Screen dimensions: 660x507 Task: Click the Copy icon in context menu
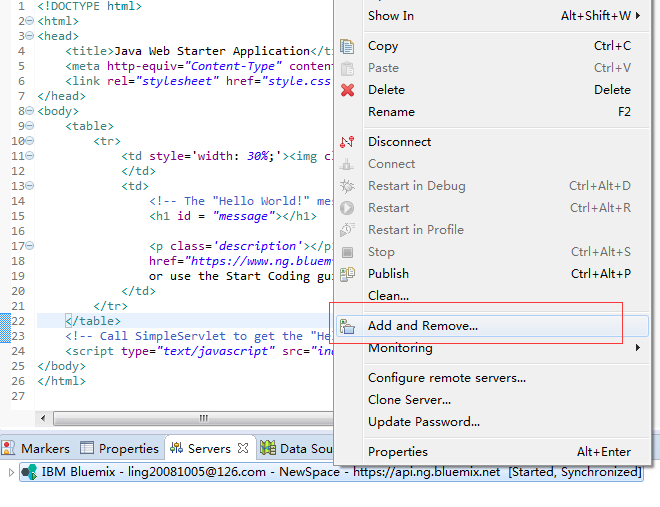pyautogui.click(x=347, y=46)
